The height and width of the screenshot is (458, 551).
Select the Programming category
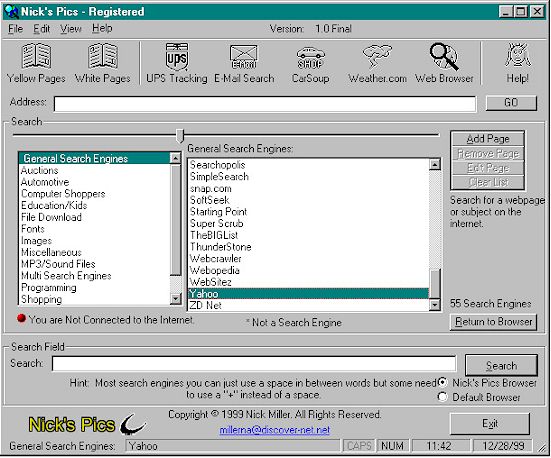pyautogui.click(x=94, y=288)
